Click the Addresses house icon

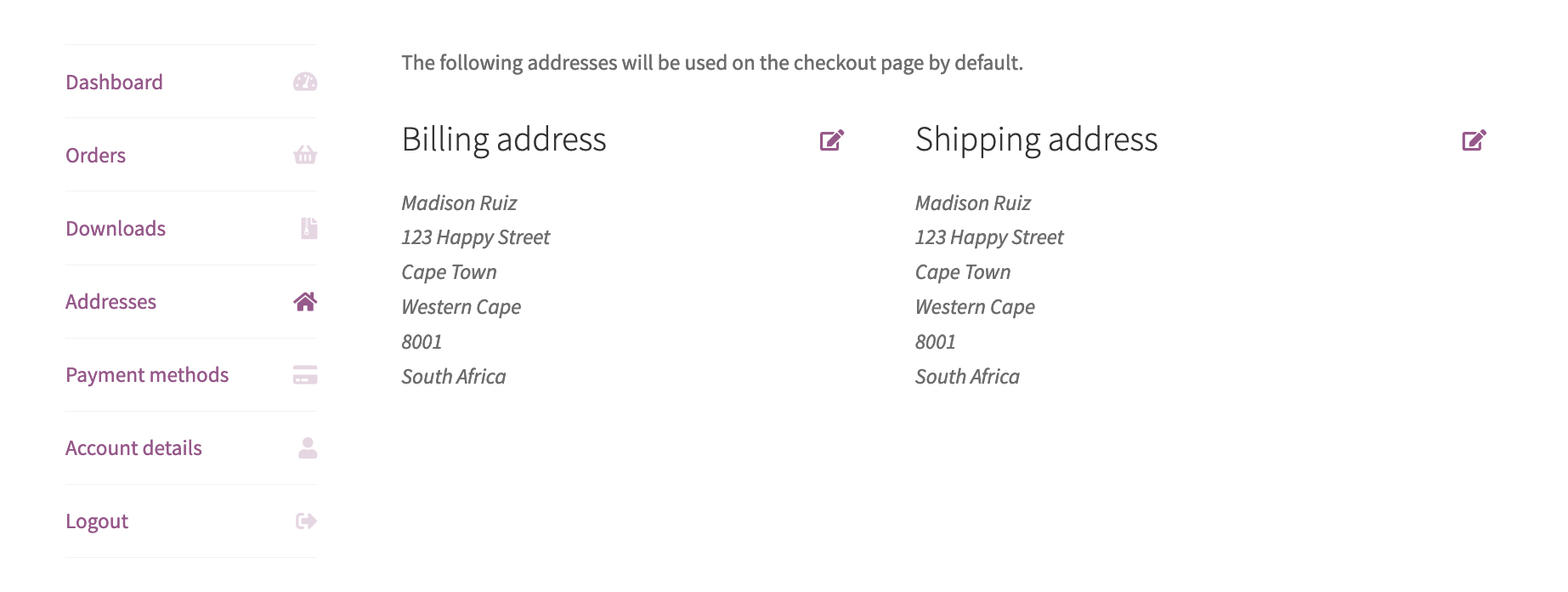[x=305, y=301]
